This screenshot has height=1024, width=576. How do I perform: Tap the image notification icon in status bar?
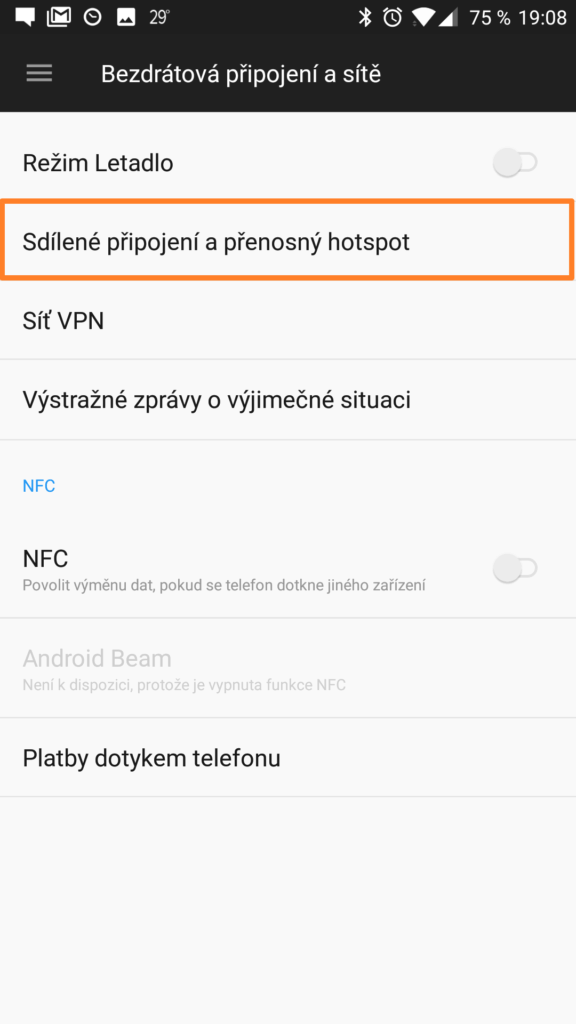(x=125, y=18)
